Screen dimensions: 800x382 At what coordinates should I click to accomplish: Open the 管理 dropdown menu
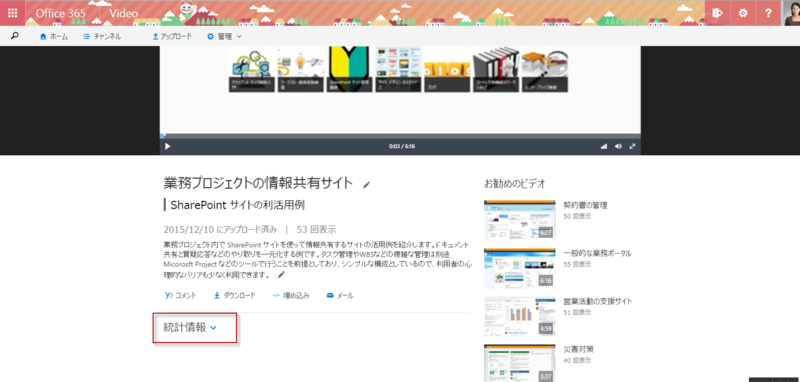(224, 37)
